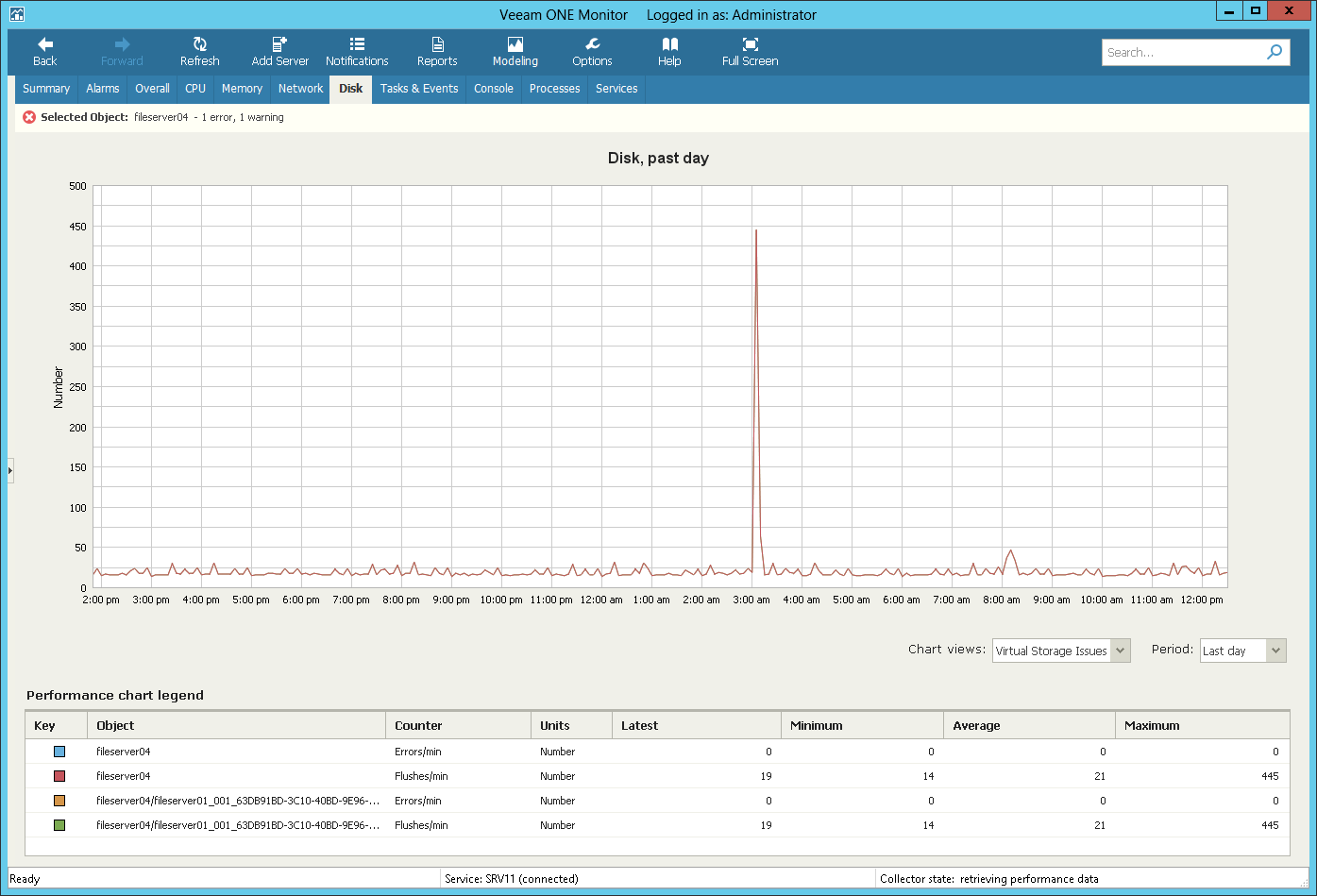
Task: Open Add Server from the toolbar
Action: coord(279,52)
